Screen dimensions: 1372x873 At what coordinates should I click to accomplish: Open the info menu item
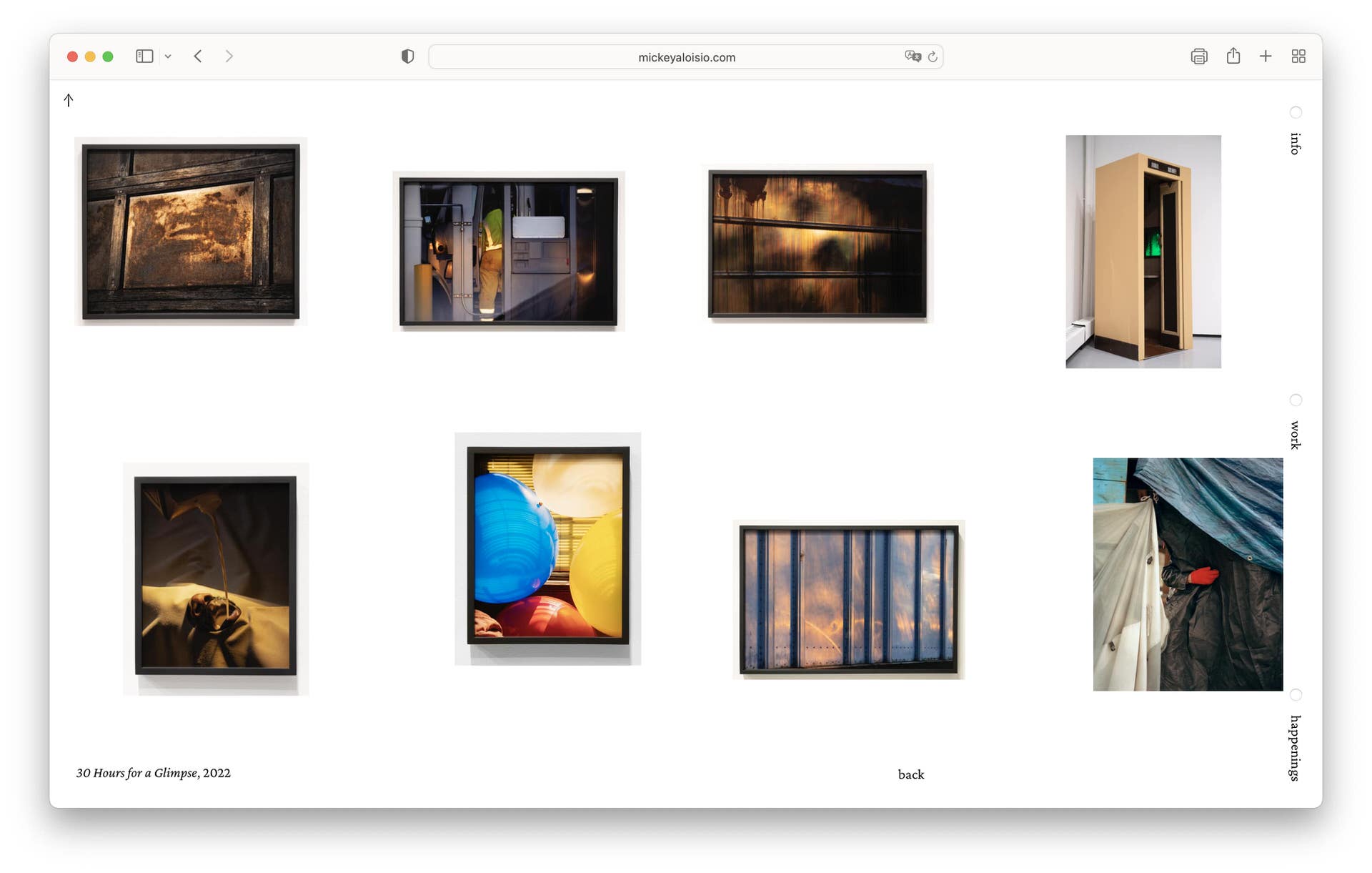(x=1295, y=144)
